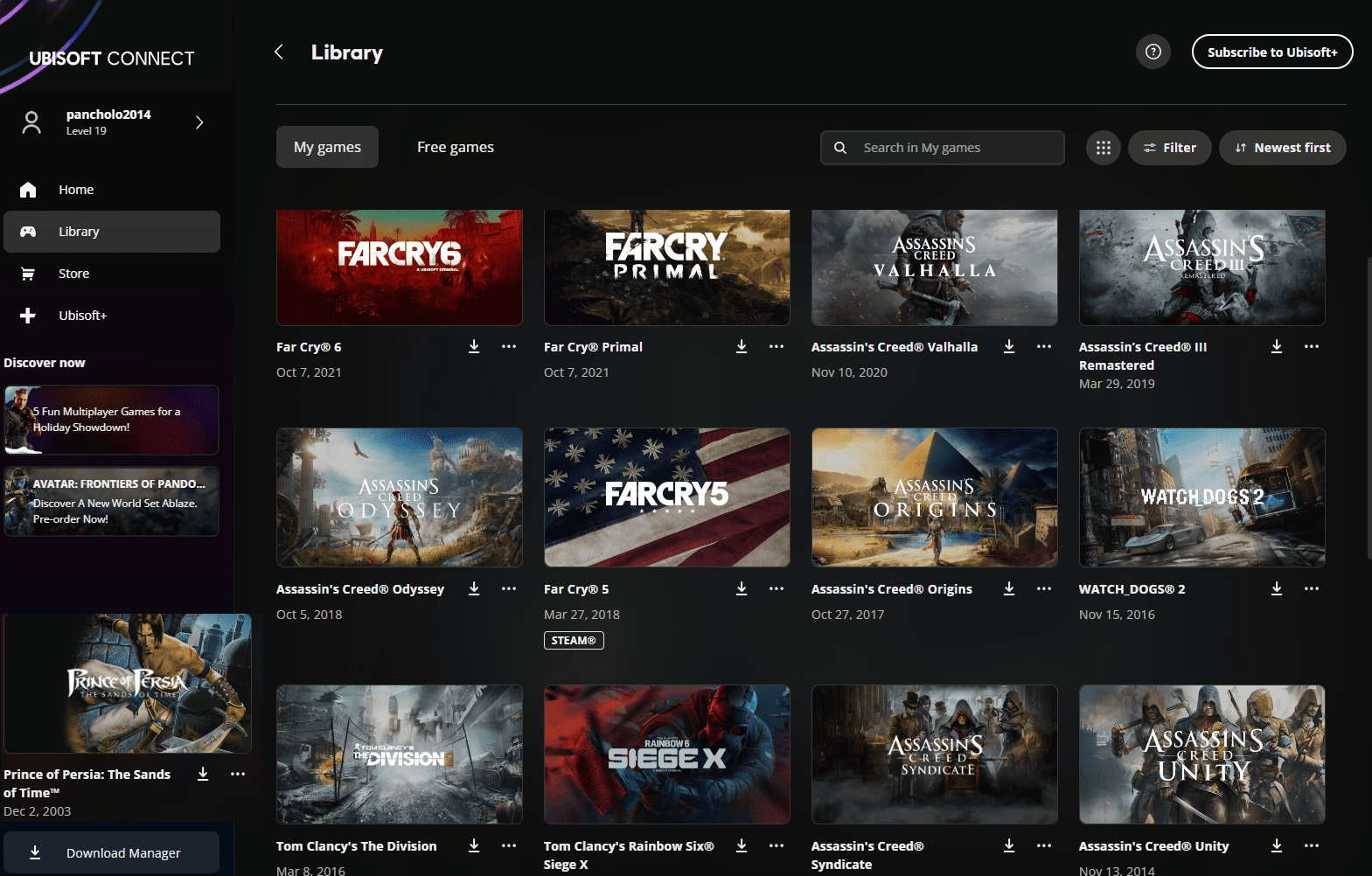Switch library to grid view icon
The height and width of the screenshot is (876, 1372).
(1104, 148)
